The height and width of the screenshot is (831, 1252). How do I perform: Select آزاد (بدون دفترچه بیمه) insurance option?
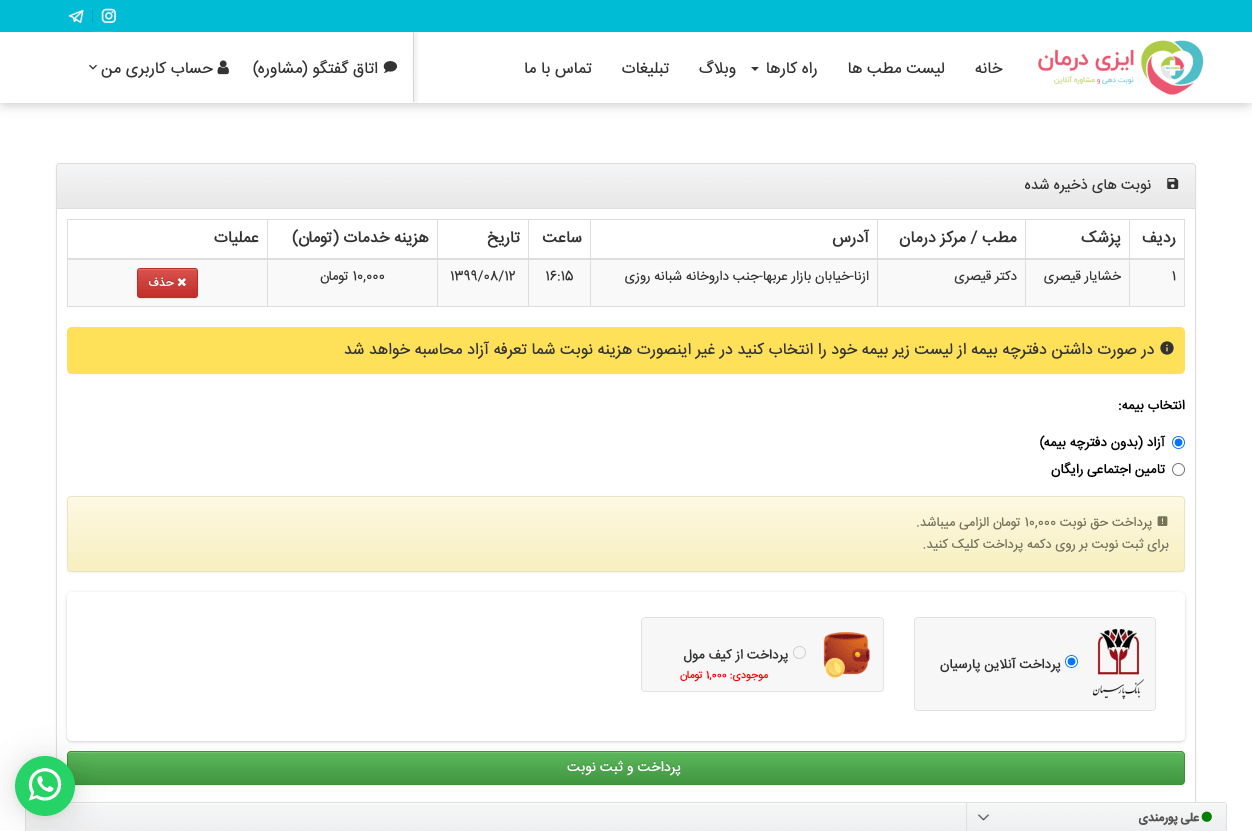point(1178,442)
